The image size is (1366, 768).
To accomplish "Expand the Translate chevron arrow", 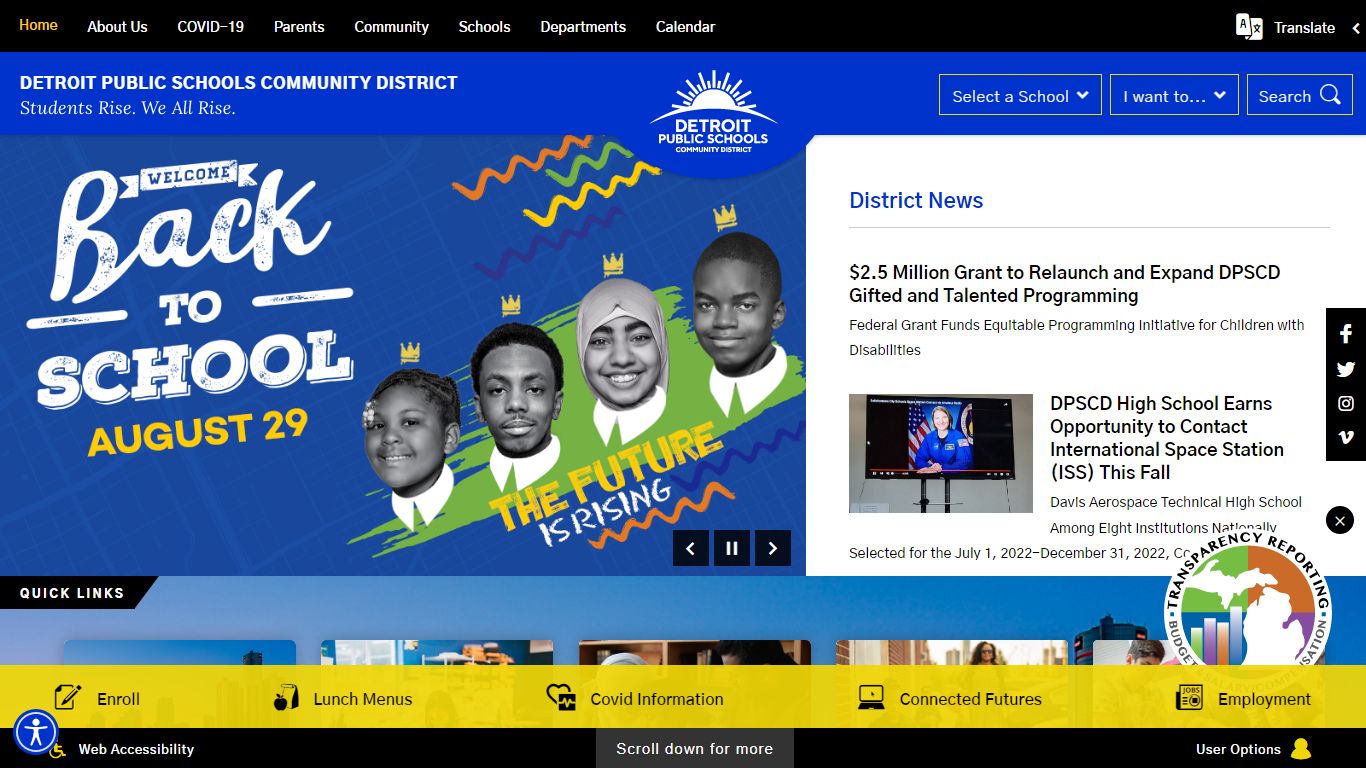I will coord(1357,28).
